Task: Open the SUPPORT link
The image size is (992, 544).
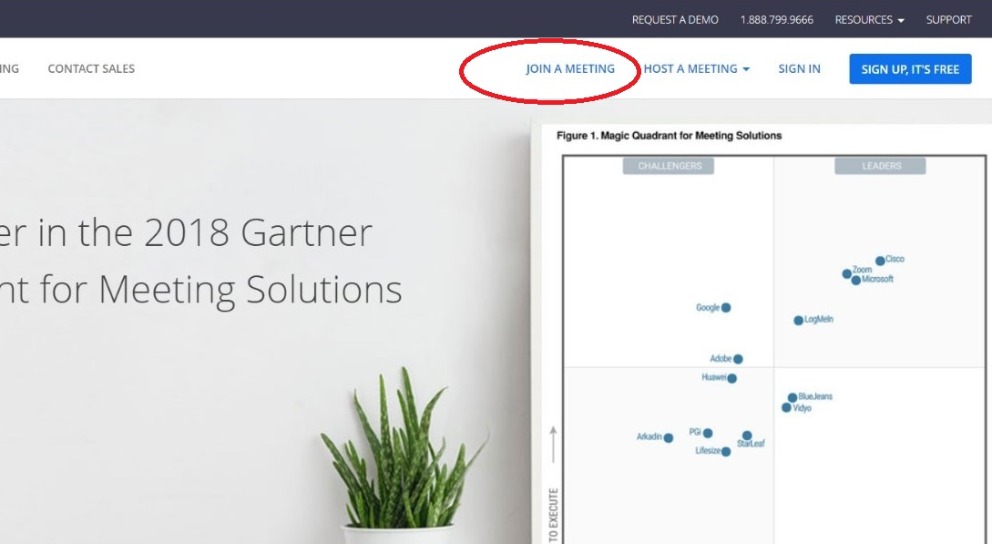Action: tap(948, 20)
